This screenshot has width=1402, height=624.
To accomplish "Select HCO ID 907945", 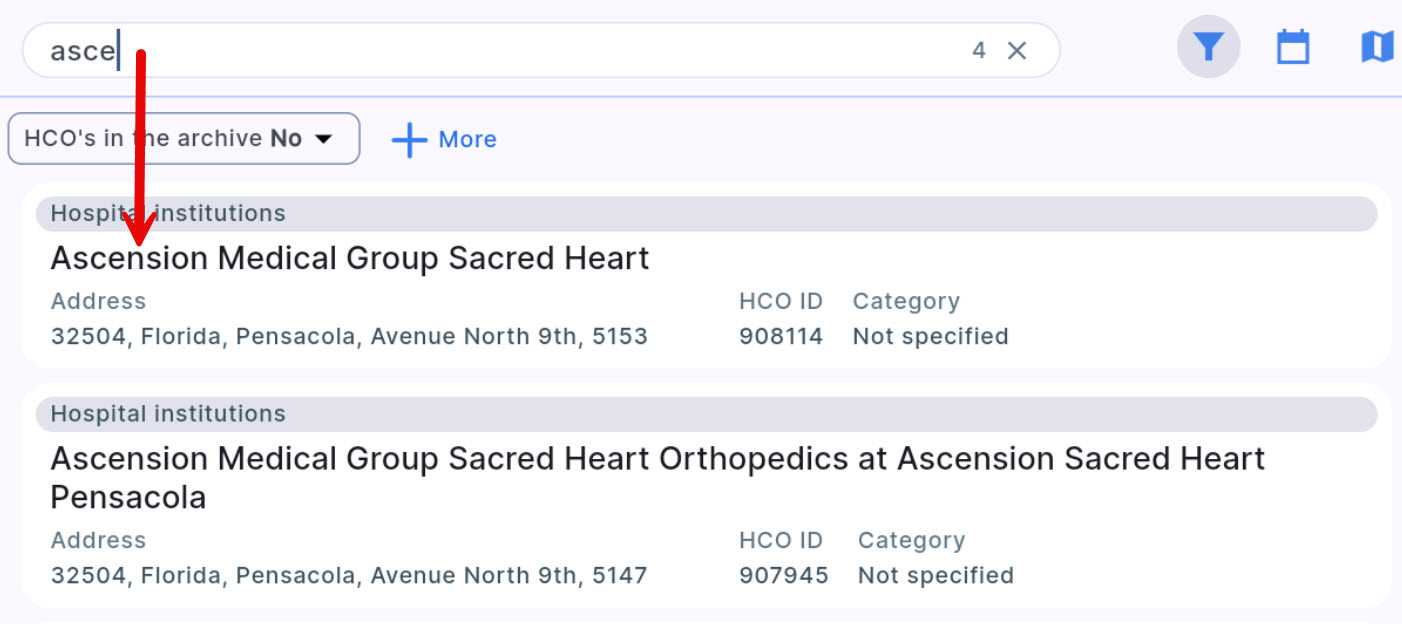I will (x=784, y=575).
